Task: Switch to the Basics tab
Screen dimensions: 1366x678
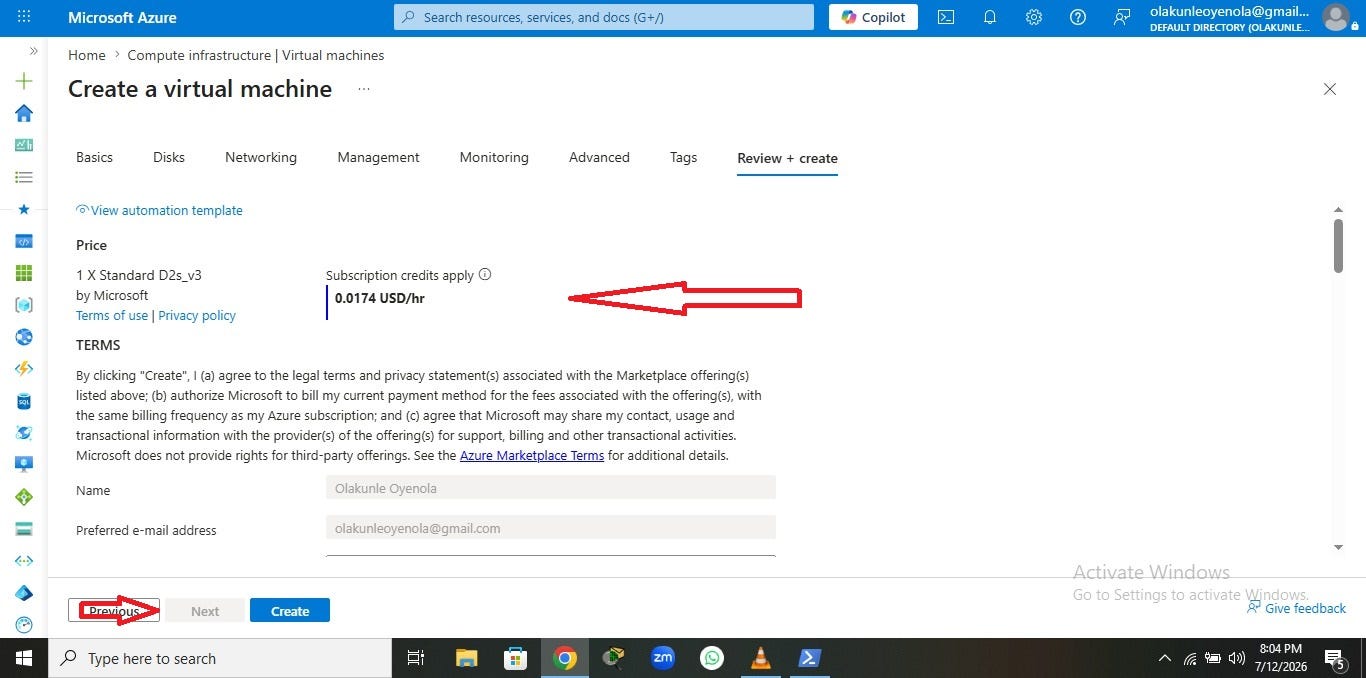Action: [x=94, y=157]
